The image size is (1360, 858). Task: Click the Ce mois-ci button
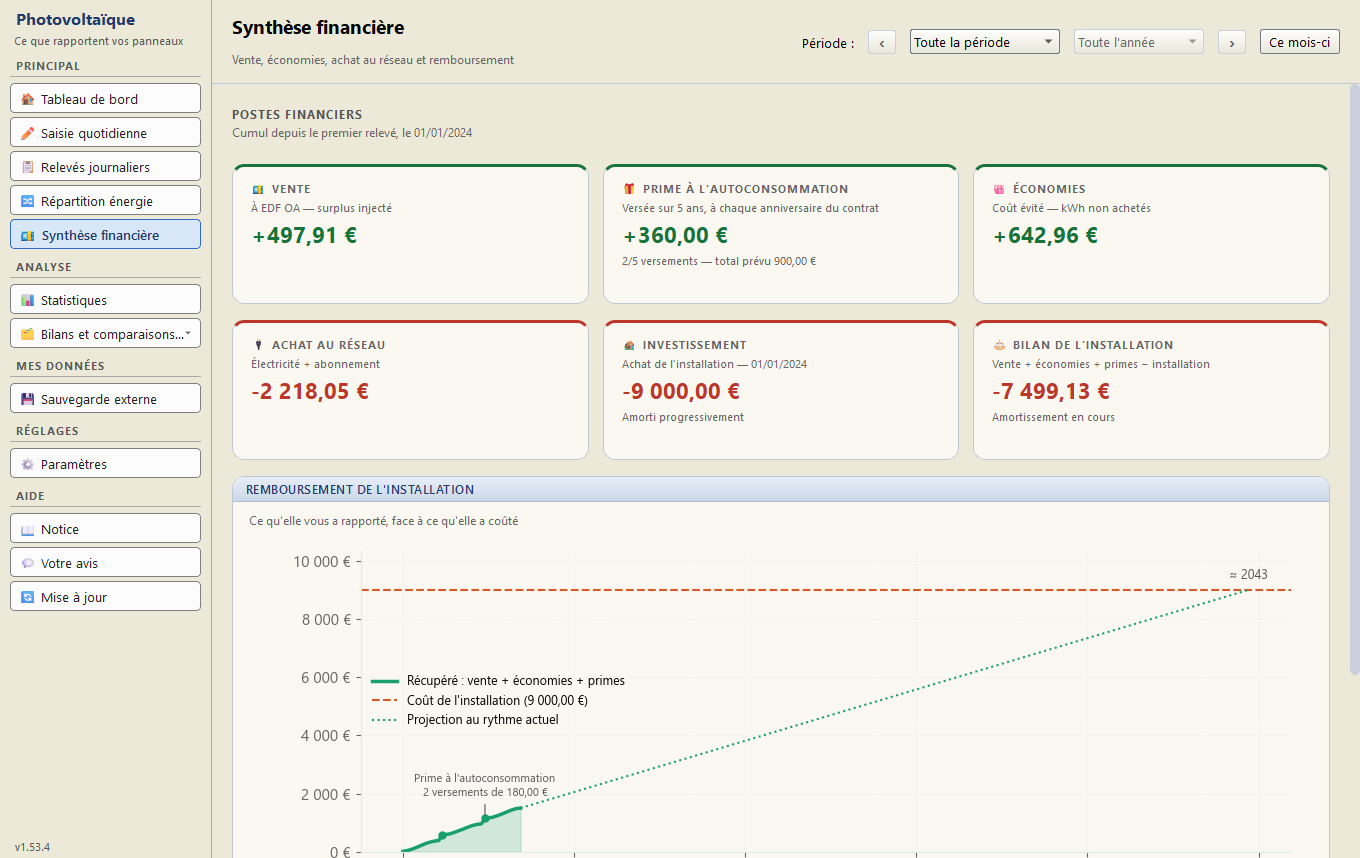[x=1300, y=42]
